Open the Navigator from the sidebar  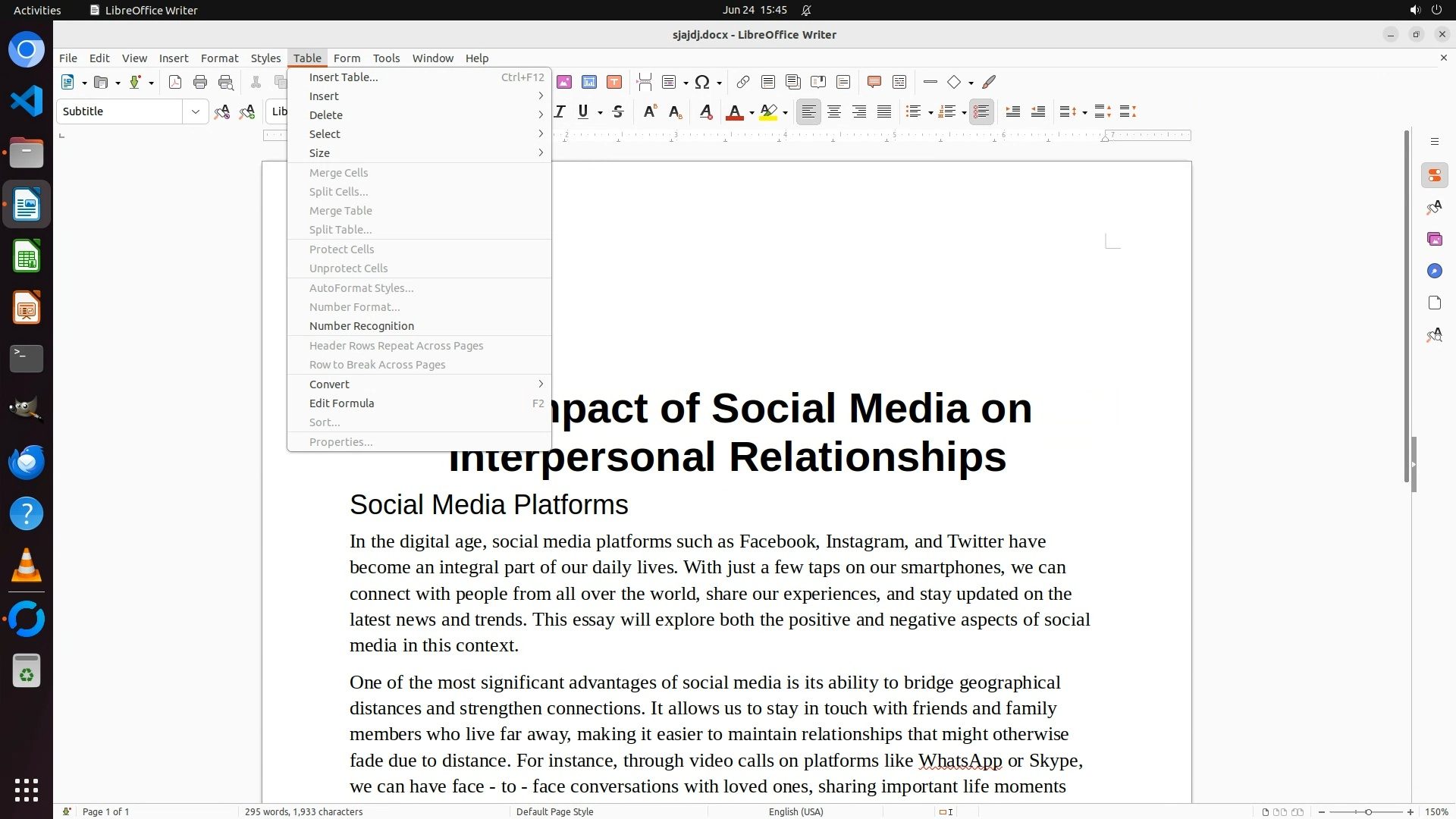tap(1434, 271)
